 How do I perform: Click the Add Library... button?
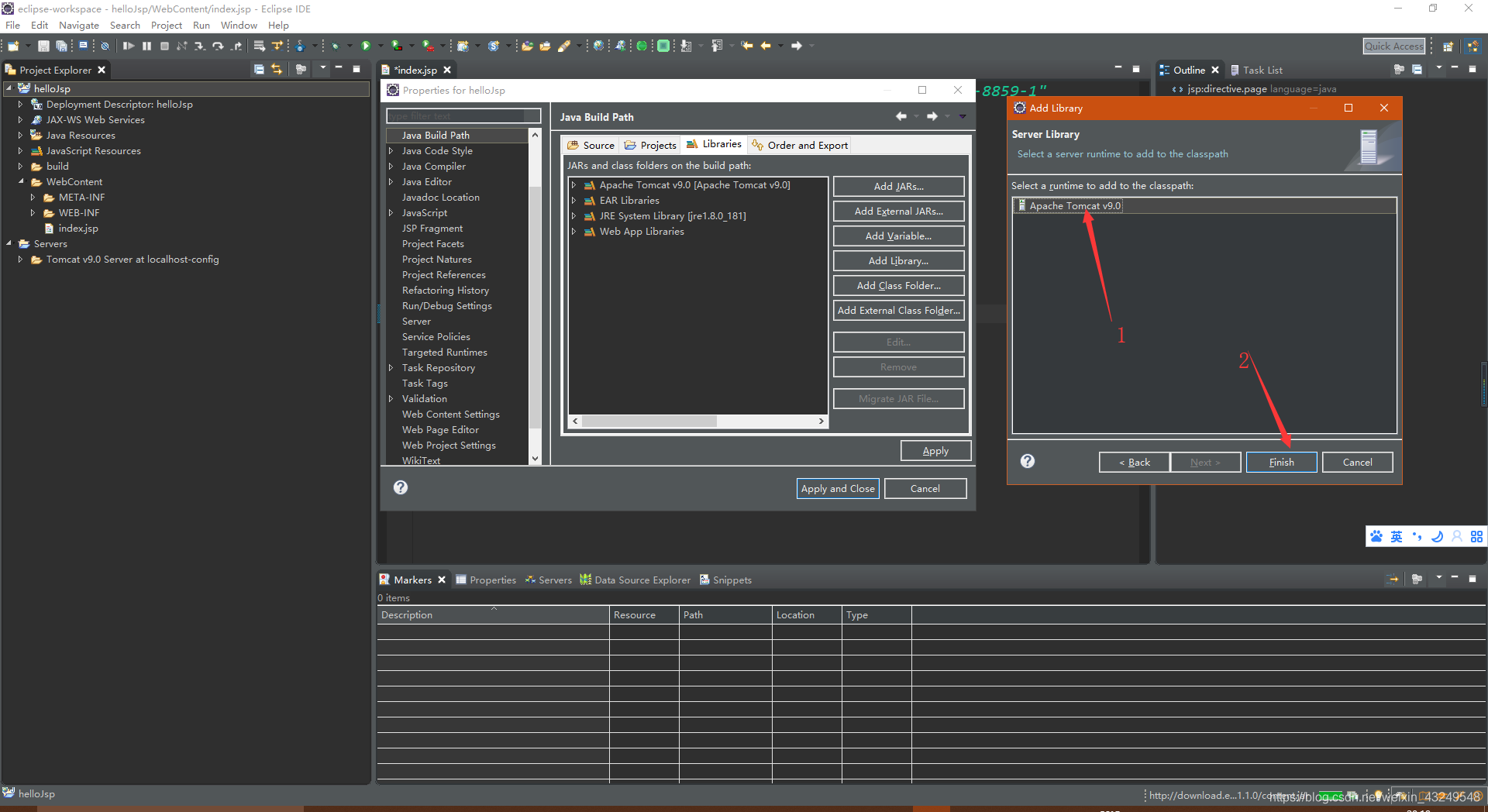click(x=898, y=260)
